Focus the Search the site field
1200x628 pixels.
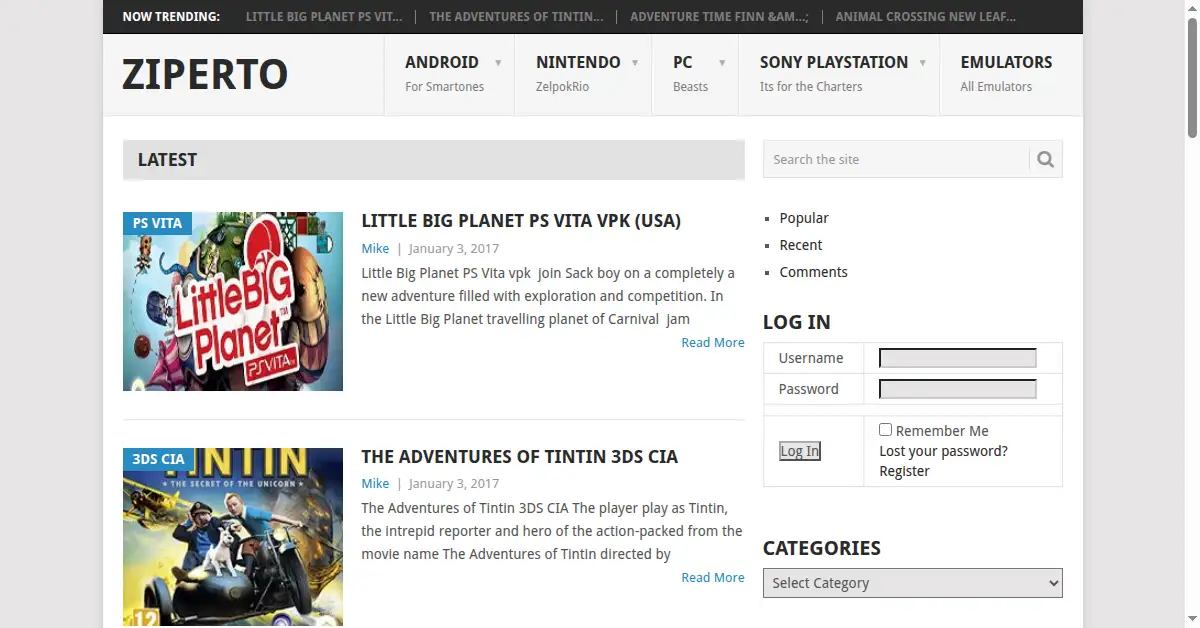pyautogui.click(x=896, y=159)
